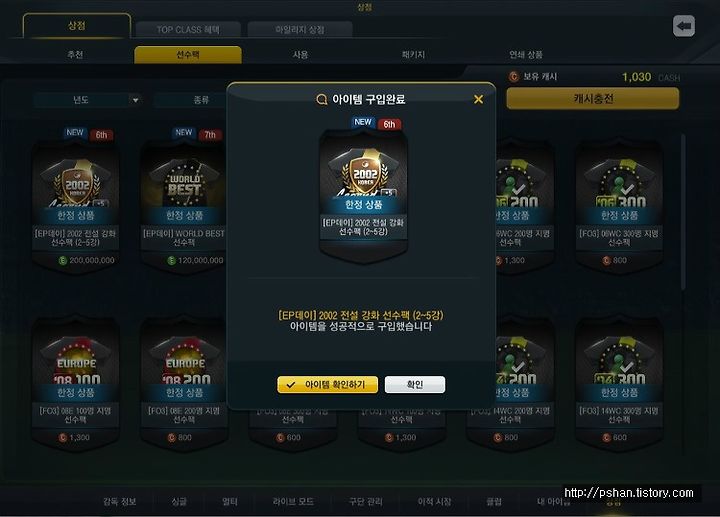This screenshot has height=517, width=720.
Task: Click the 2002 Korea pack image in dialog
Action: [363, 189]
